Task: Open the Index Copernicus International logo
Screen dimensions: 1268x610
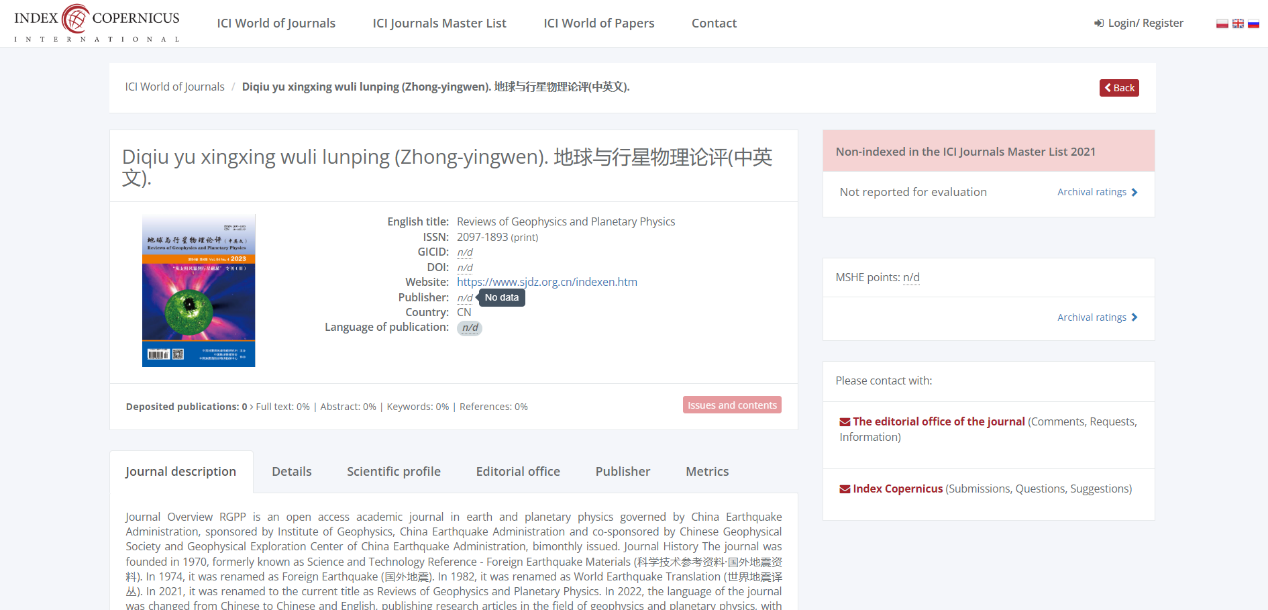Action: pos(96,23)
